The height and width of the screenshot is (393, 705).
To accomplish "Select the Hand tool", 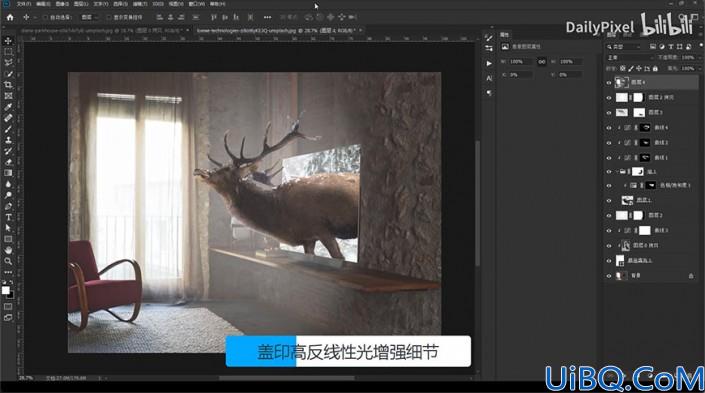I will pyautogui.click(x=8, y=250).
